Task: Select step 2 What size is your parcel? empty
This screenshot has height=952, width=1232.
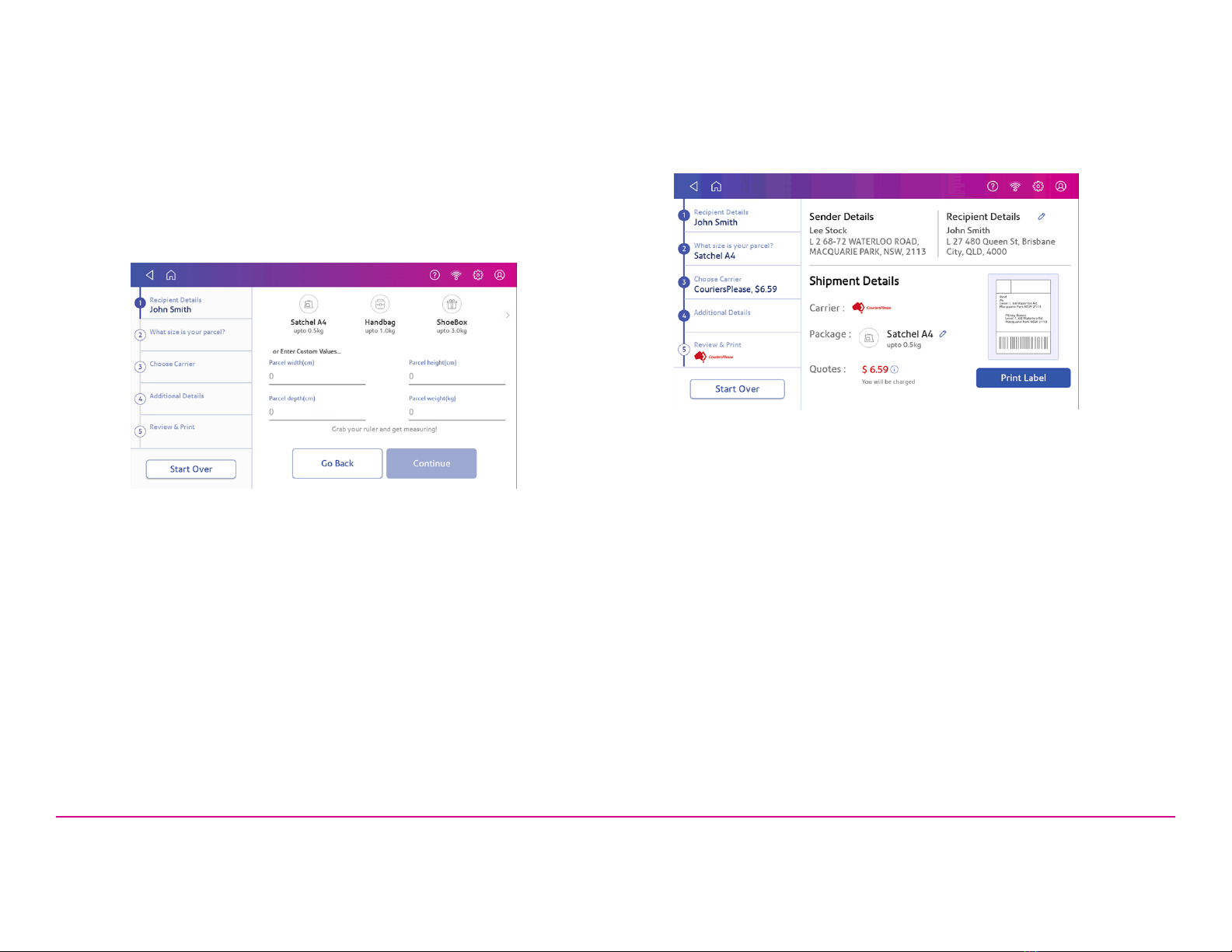Action: tap(193, 335)
